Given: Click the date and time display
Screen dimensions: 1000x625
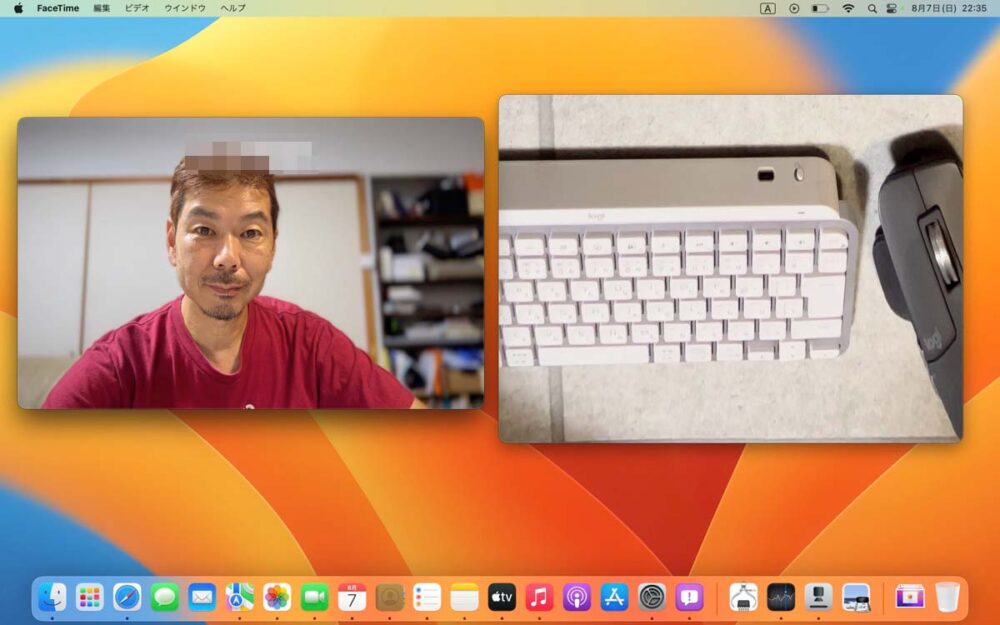Looking at the screenshot, I should (x=948, y=8).
